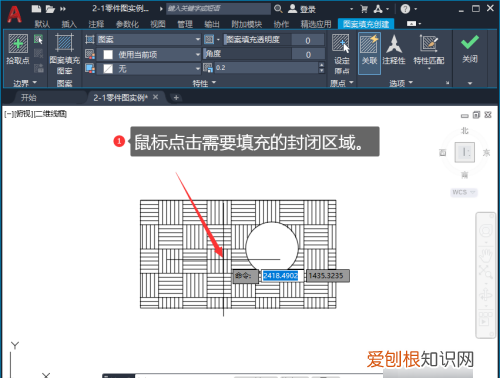This screenshot has width=500, height=378.
Task: Open the transparency type dropdown arrow
Action: [x=218, y=40]
